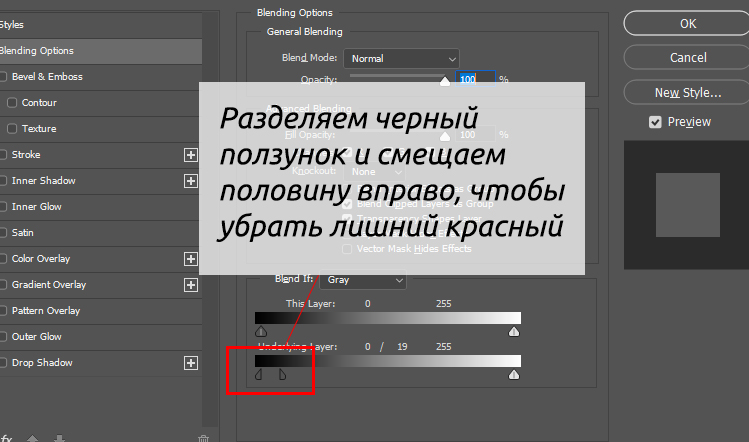749x442 pixels.
Task: Click the New Style... button
Action: [688, 93]
